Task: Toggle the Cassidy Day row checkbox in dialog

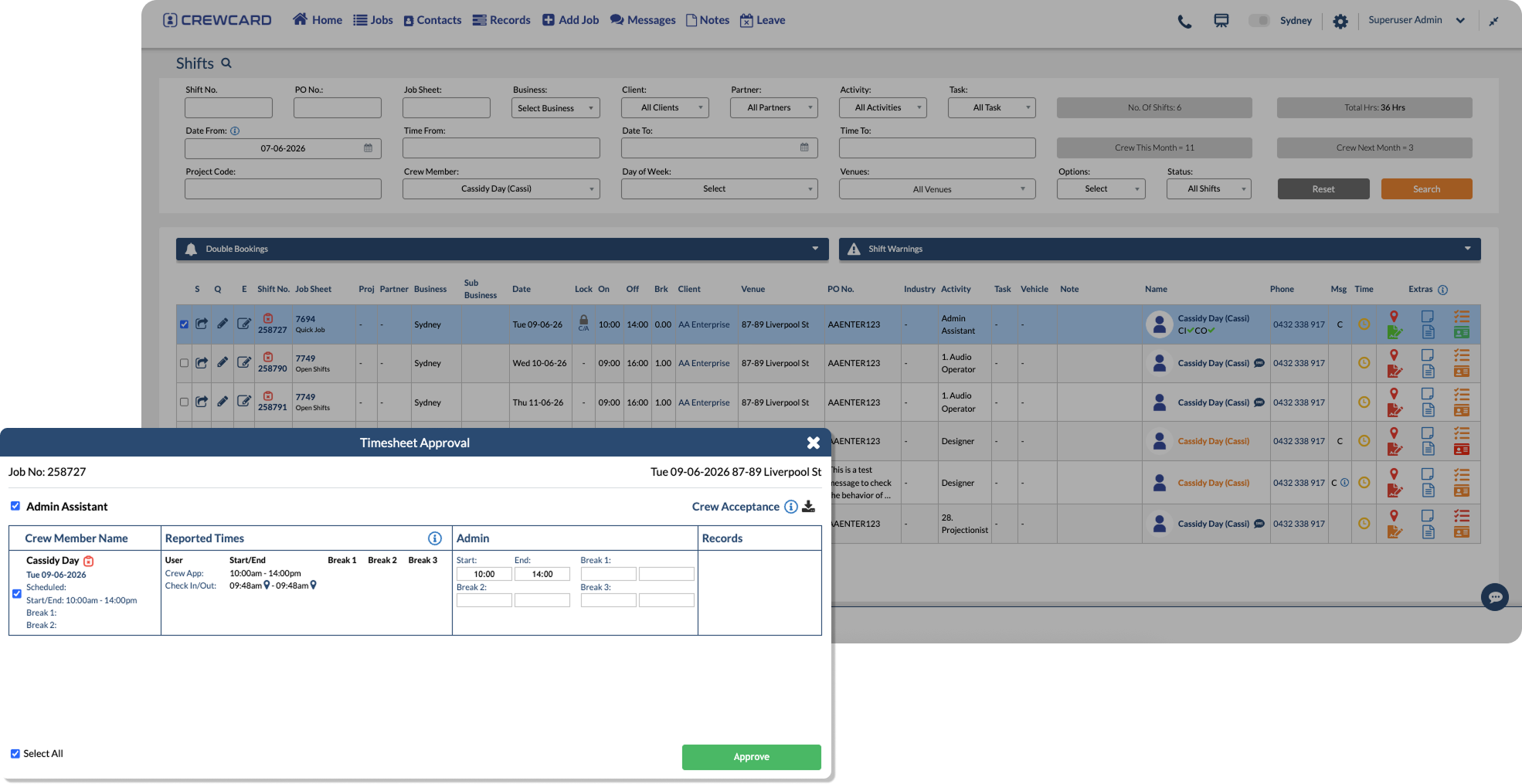Action: 17,593
